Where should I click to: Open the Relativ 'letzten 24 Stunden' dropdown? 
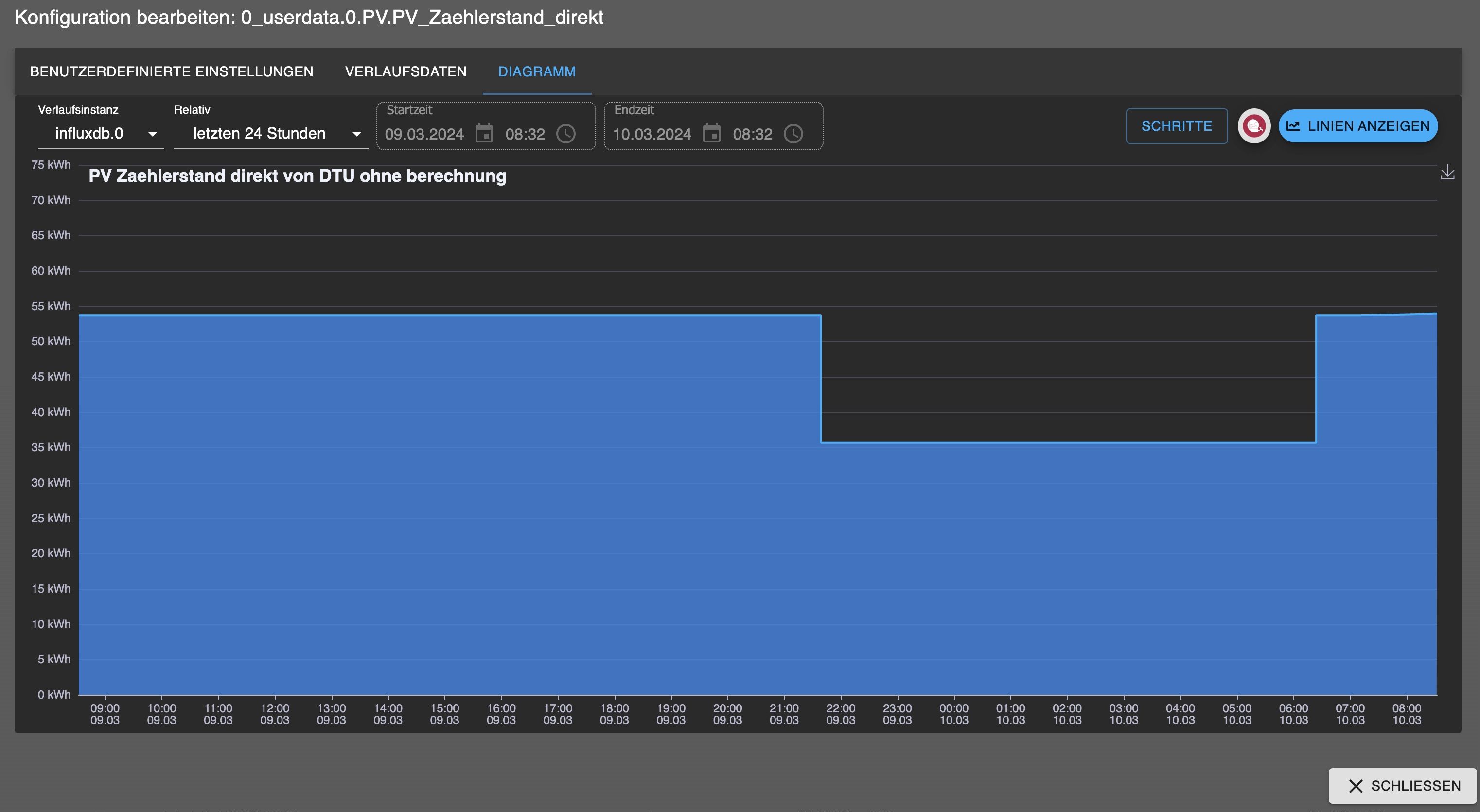tap(259, 134)
